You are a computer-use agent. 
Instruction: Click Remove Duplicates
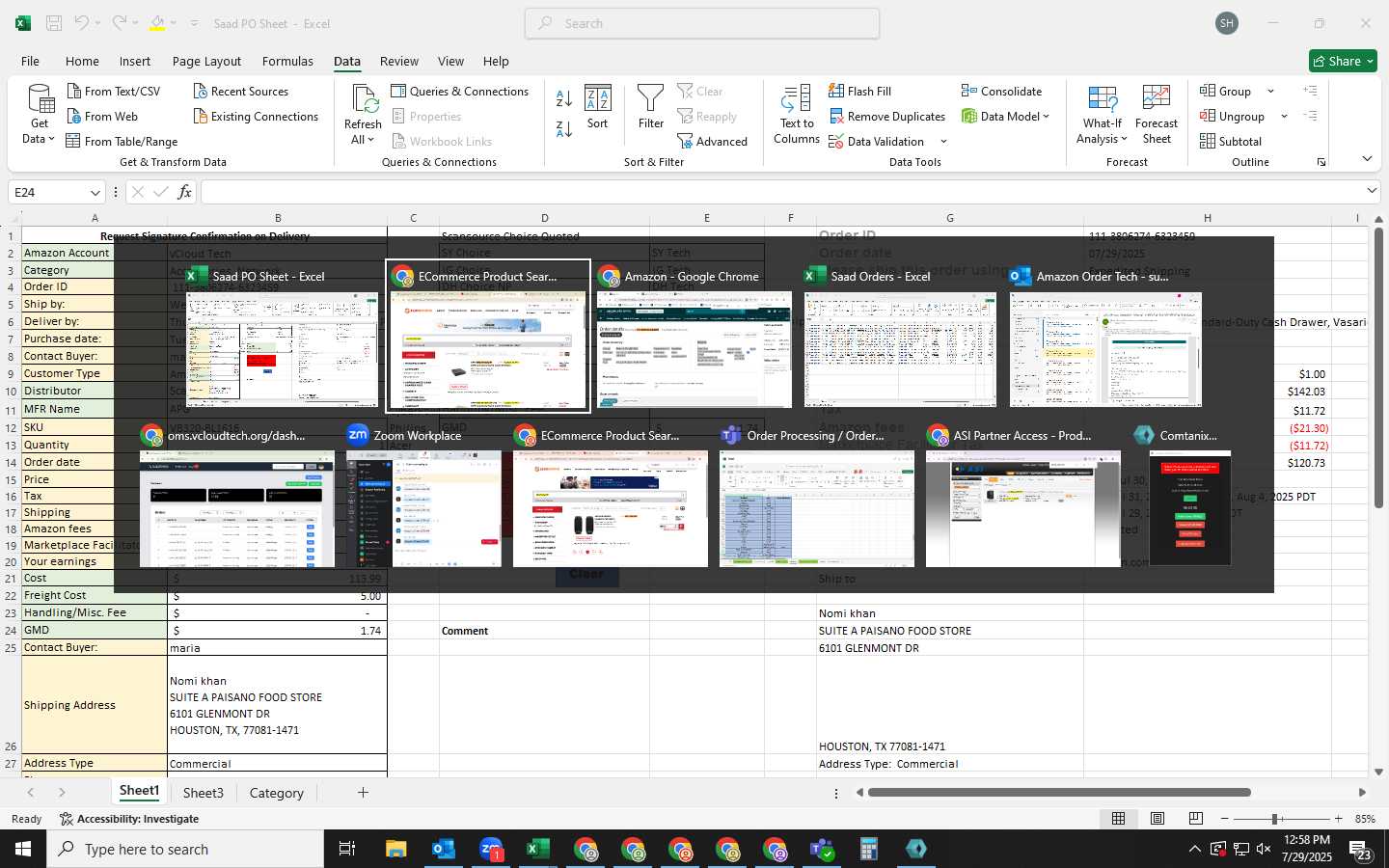pyautogui.click(x=886, y=116)
